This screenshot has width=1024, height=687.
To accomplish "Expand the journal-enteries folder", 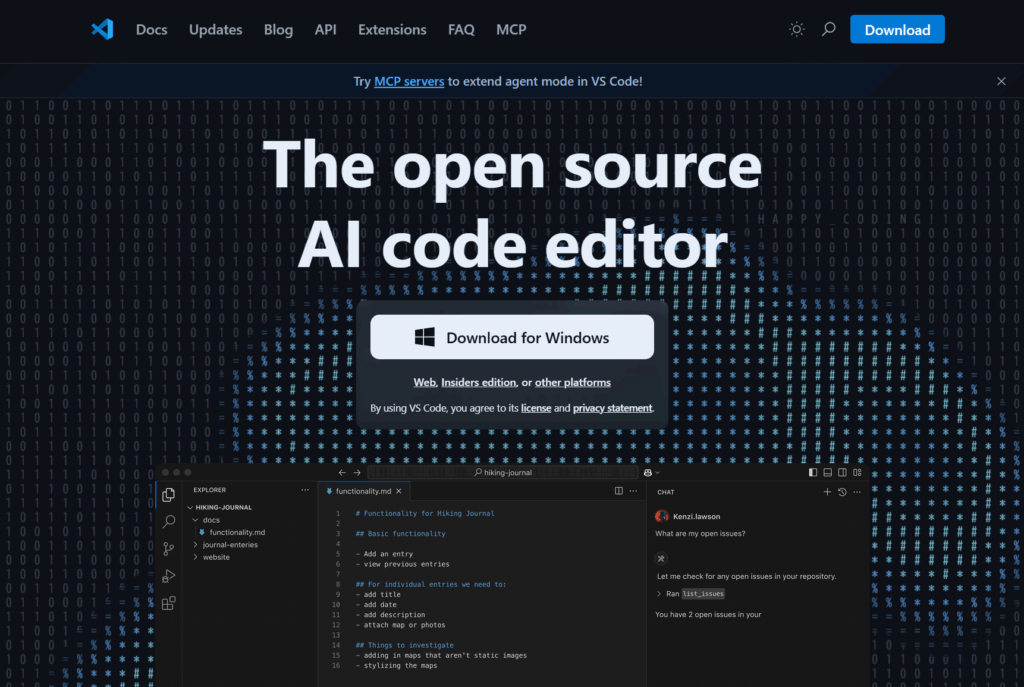I will click(195, 545).
